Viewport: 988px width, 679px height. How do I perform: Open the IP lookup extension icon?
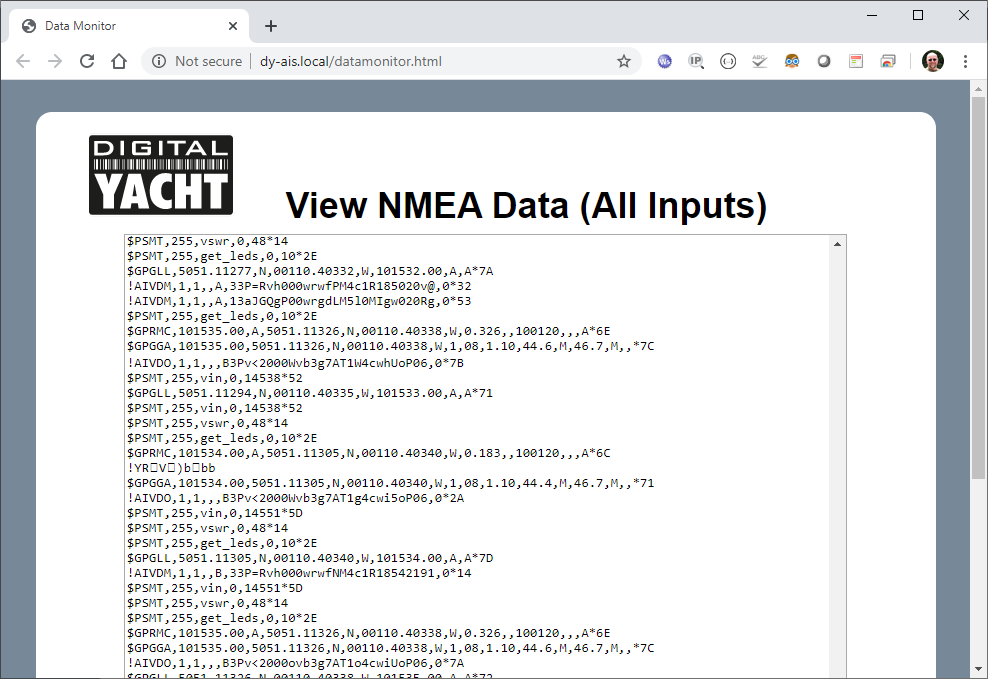[696, 61]
